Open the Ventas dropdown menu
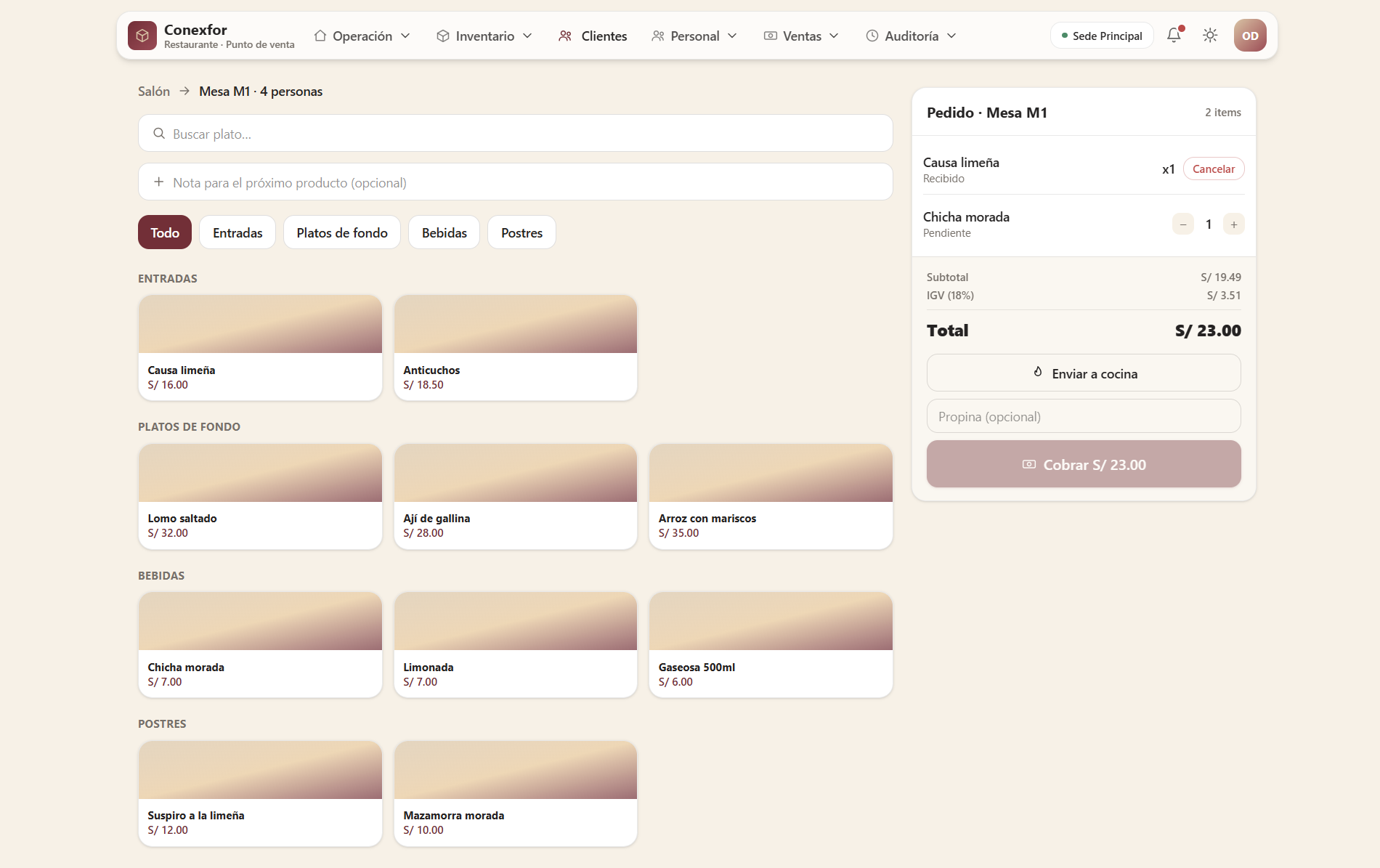The width and height of the screenshot is (1380, 868). (x=801, y=36)
